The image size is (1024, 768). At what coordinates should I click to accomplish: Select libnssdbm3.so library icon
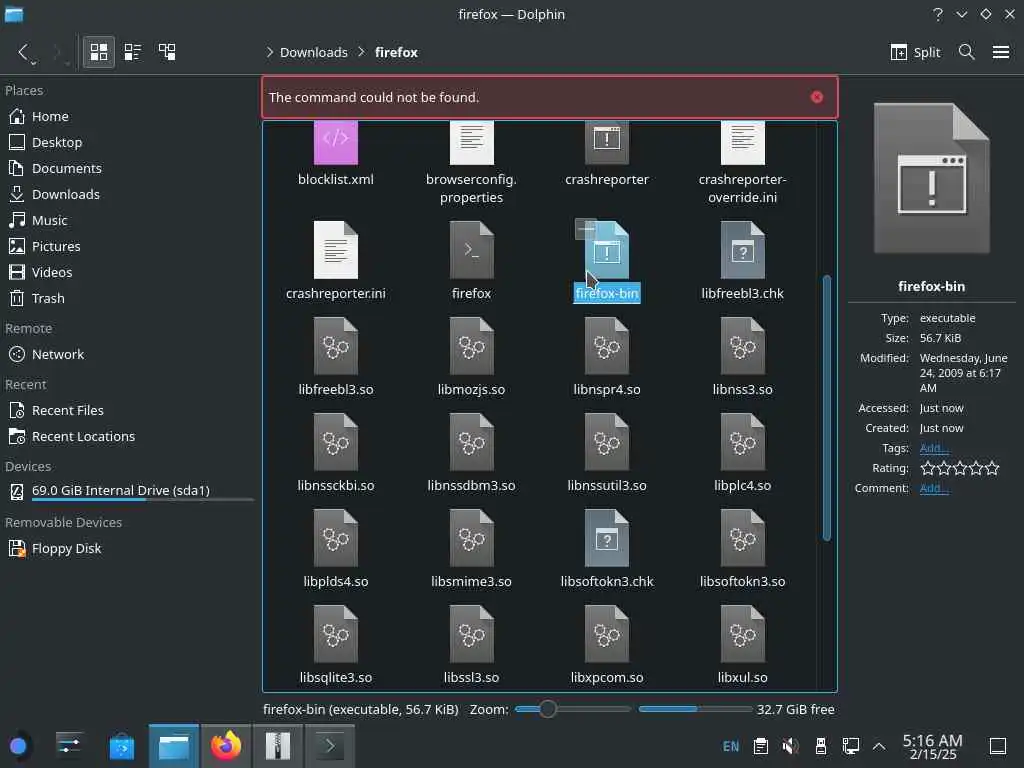[472, 442]
